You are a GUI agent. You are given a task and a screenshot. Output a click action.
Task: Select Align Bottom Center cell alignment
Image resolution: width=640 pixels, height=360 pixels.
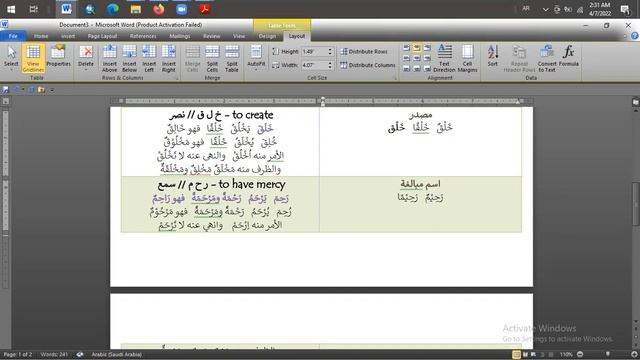pos(417,69)
